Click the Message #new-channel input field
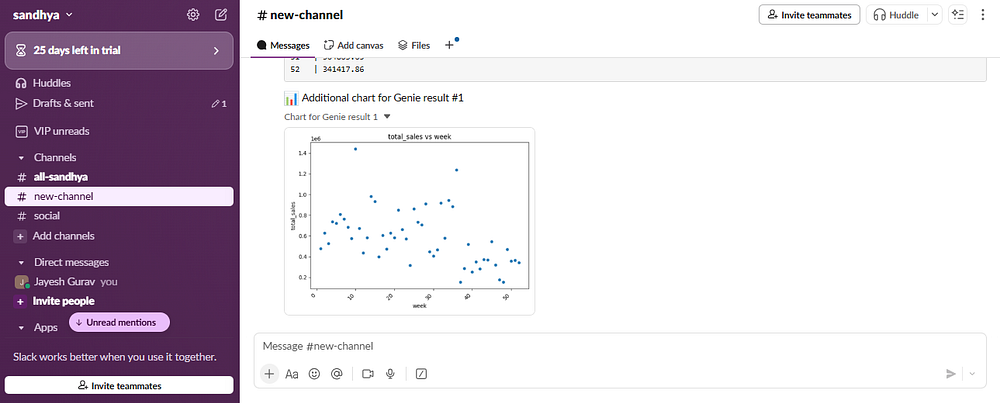 click(x=600, y=346)
